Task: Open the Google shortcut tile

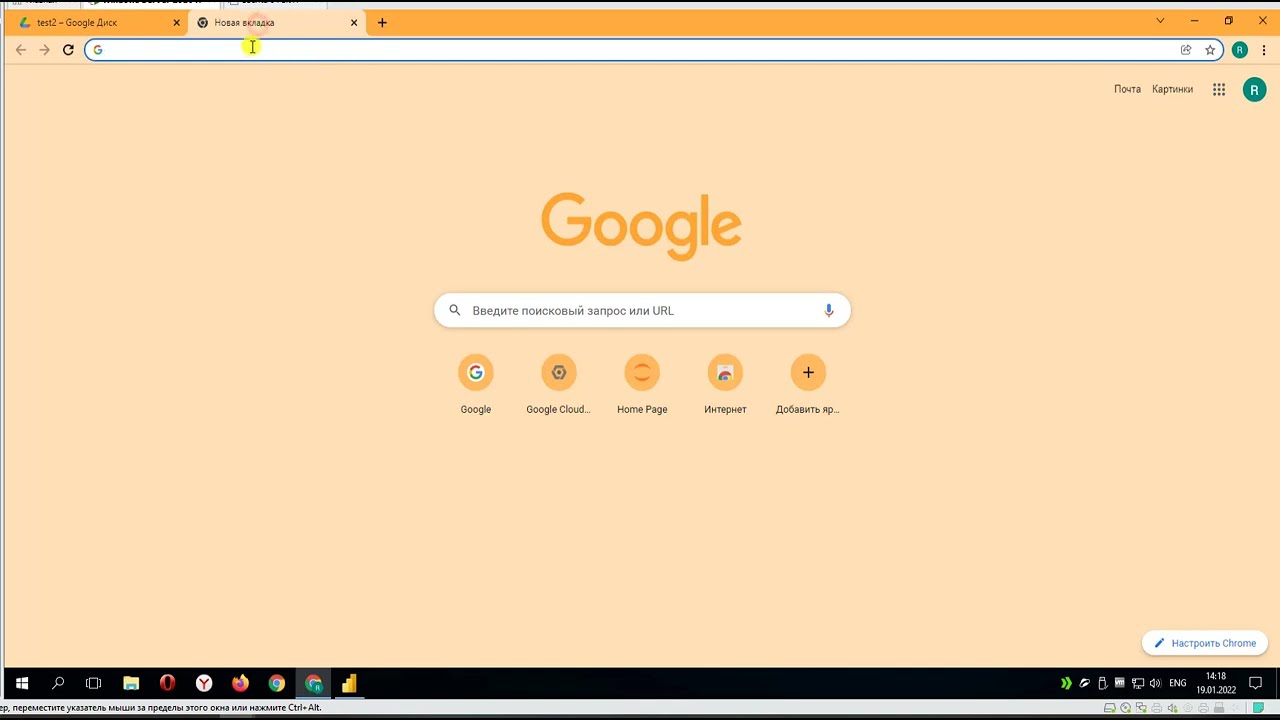Action: pos(476,385)
